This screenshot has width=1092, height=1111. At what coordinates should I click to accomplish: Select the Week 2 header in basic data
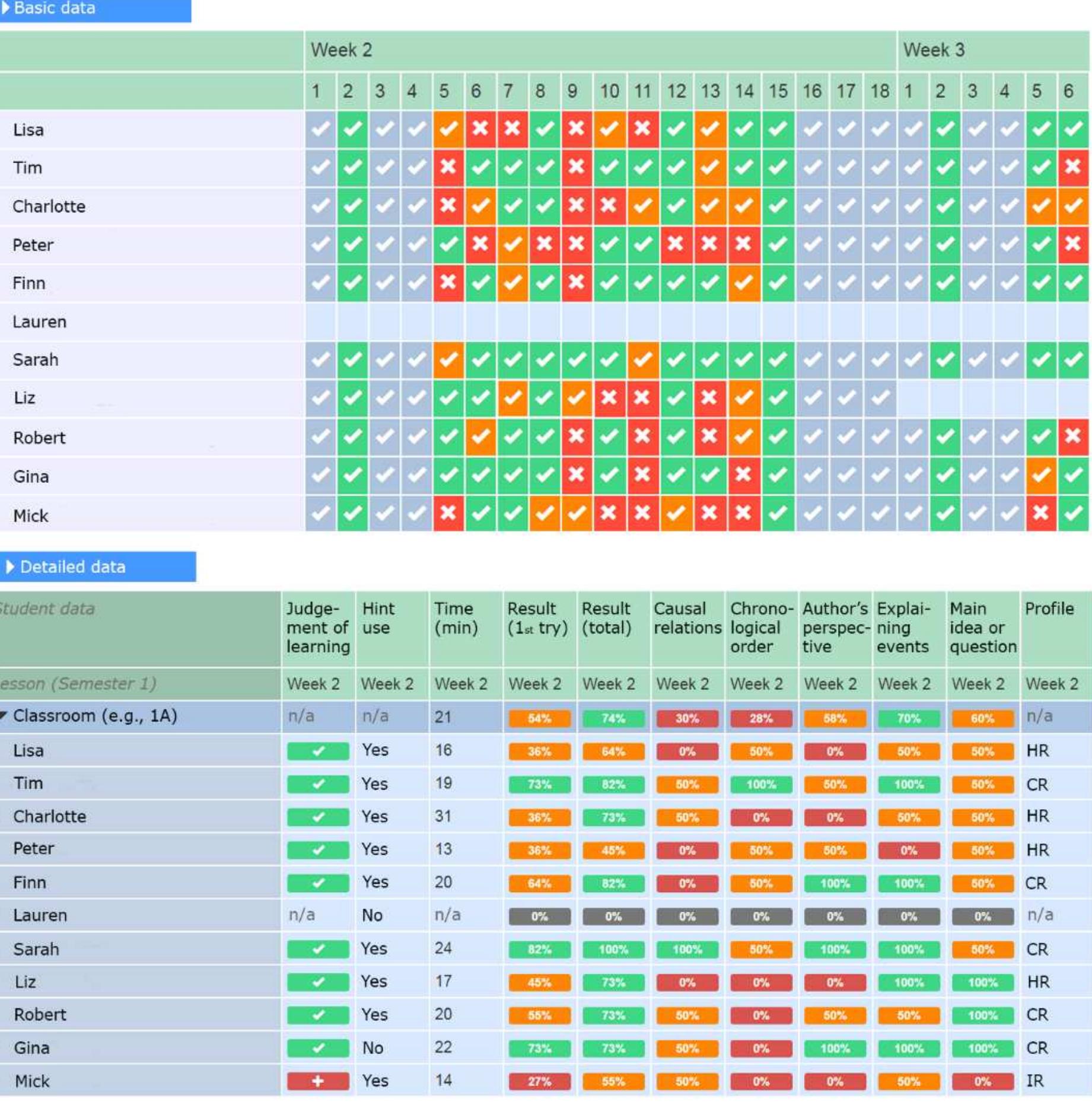(x=342, y=50)
